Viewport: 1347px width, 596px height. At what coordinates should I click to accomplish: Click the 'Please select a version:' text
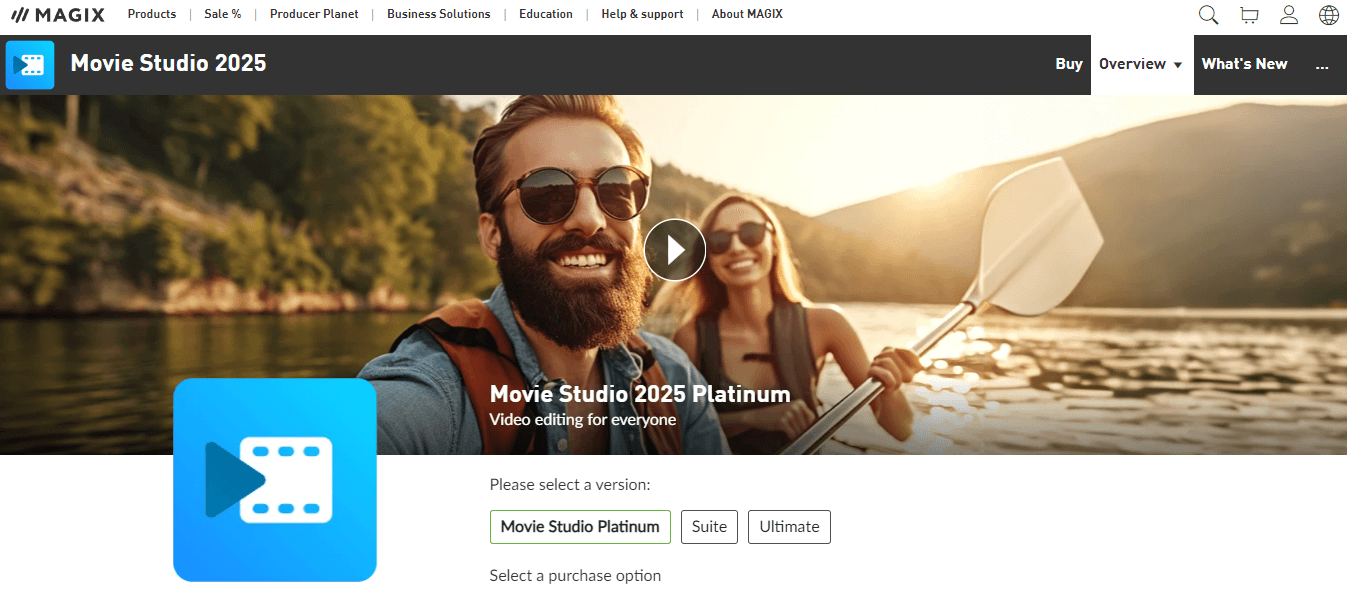(570, 485)
